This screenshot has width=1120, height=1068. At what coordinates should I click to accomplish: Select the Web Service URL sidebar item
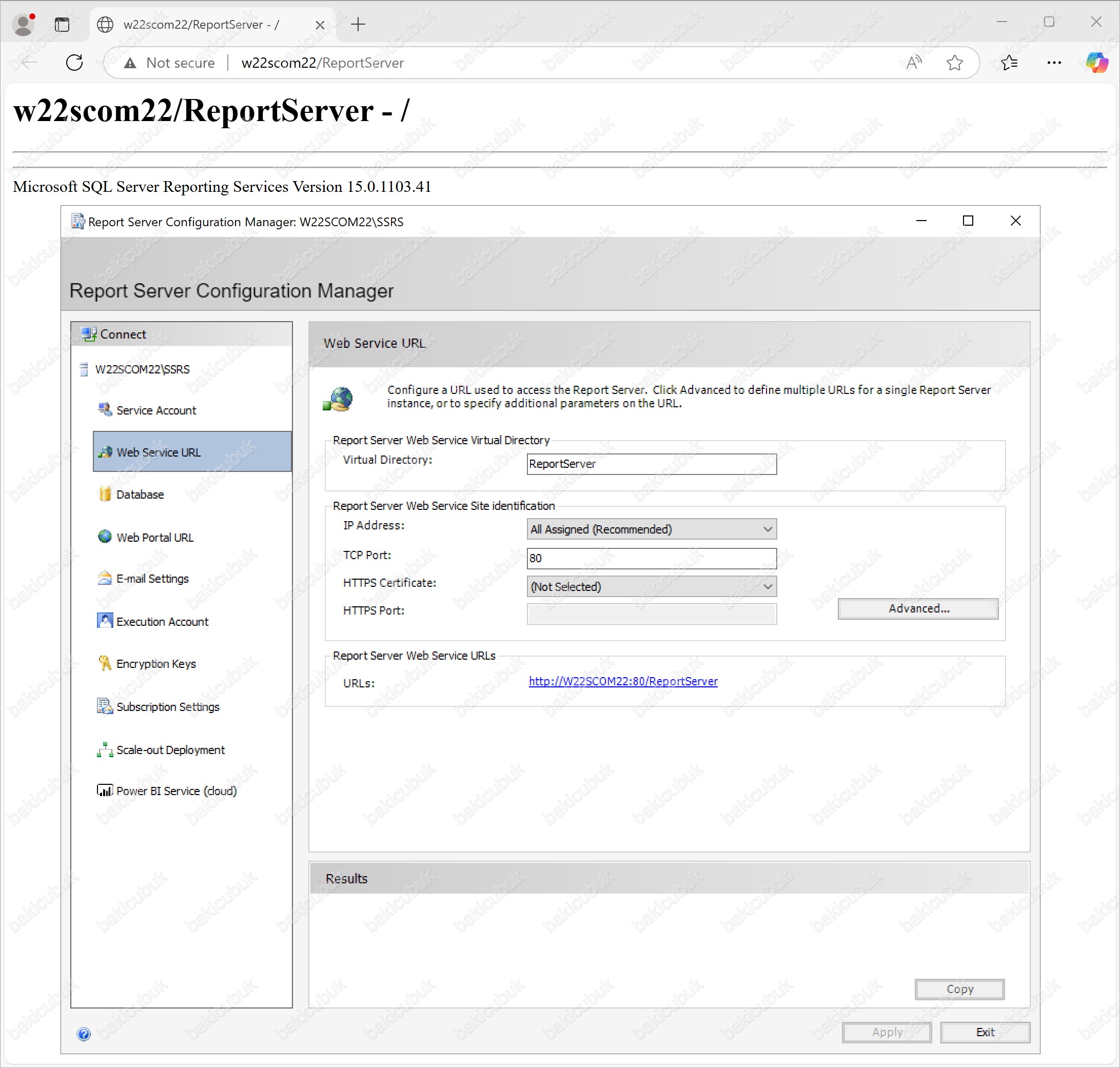(x=192, y=452)
